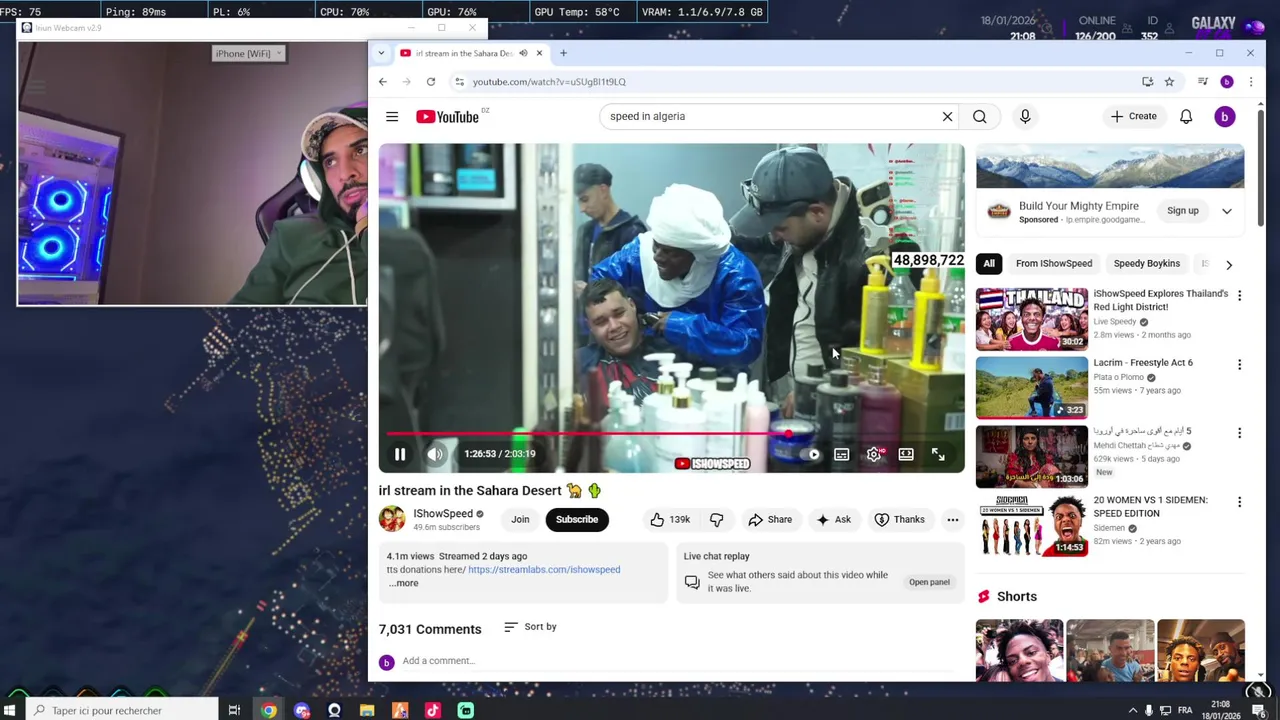1280x720 pixels.
Task: Open the 20 Women vs 1 Sidemen thumbnail
Action: click(1032, 525)
